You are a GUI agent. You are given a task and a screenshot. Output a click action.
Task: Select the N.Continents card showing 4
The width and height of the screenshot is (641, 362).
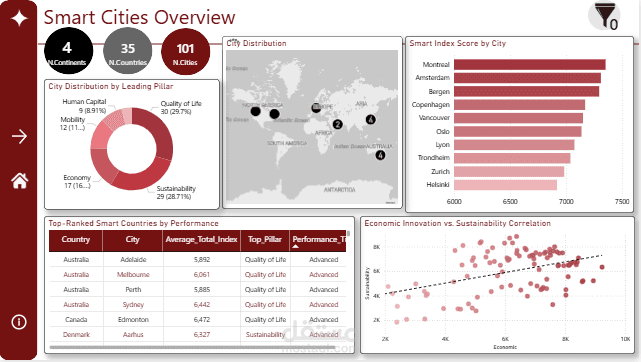[68, 51]
